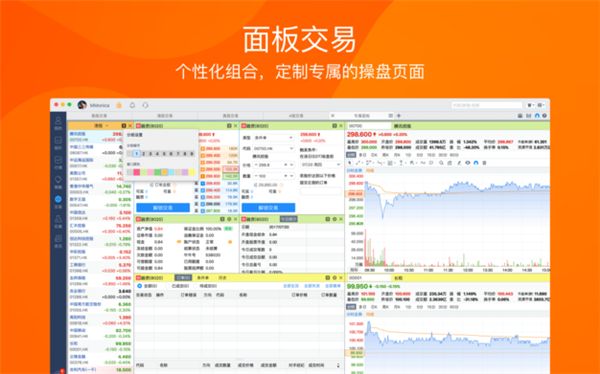
Task: Choose the yellow window color swatch
Action: coord(192,172)
